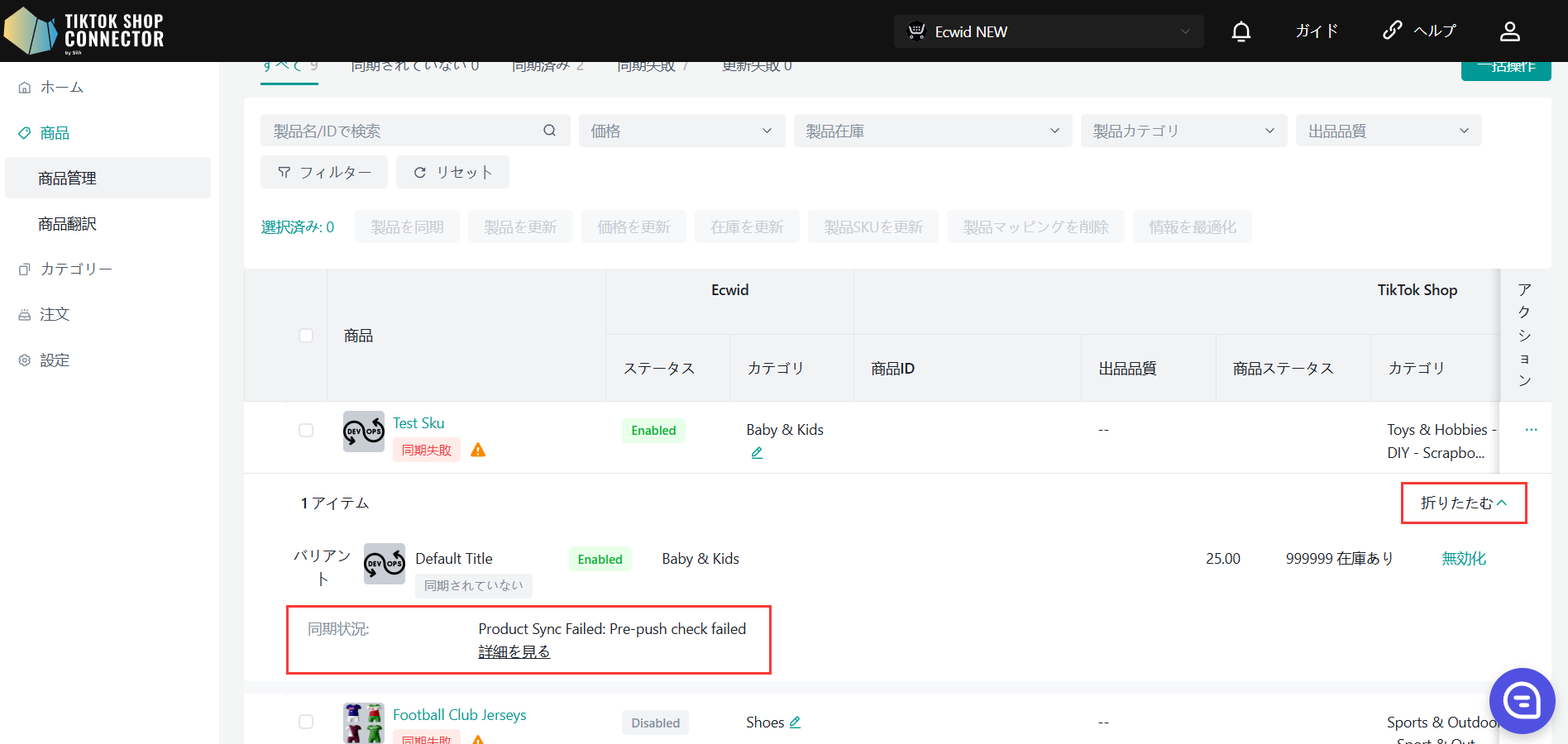Click the Football Club Jerseys thumbnail
1568x744 pixels.
tap(364, 723)
